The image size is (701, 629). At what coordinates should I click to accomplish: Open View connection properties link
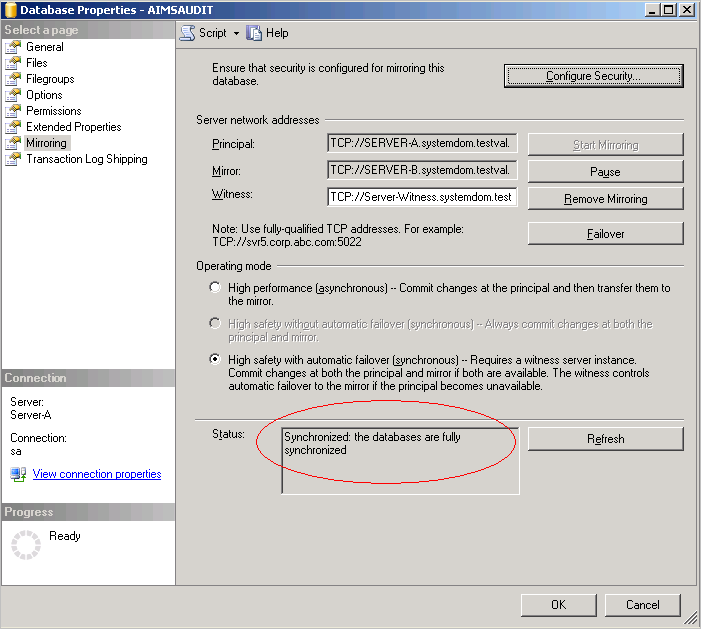click(x=97, y=474)
